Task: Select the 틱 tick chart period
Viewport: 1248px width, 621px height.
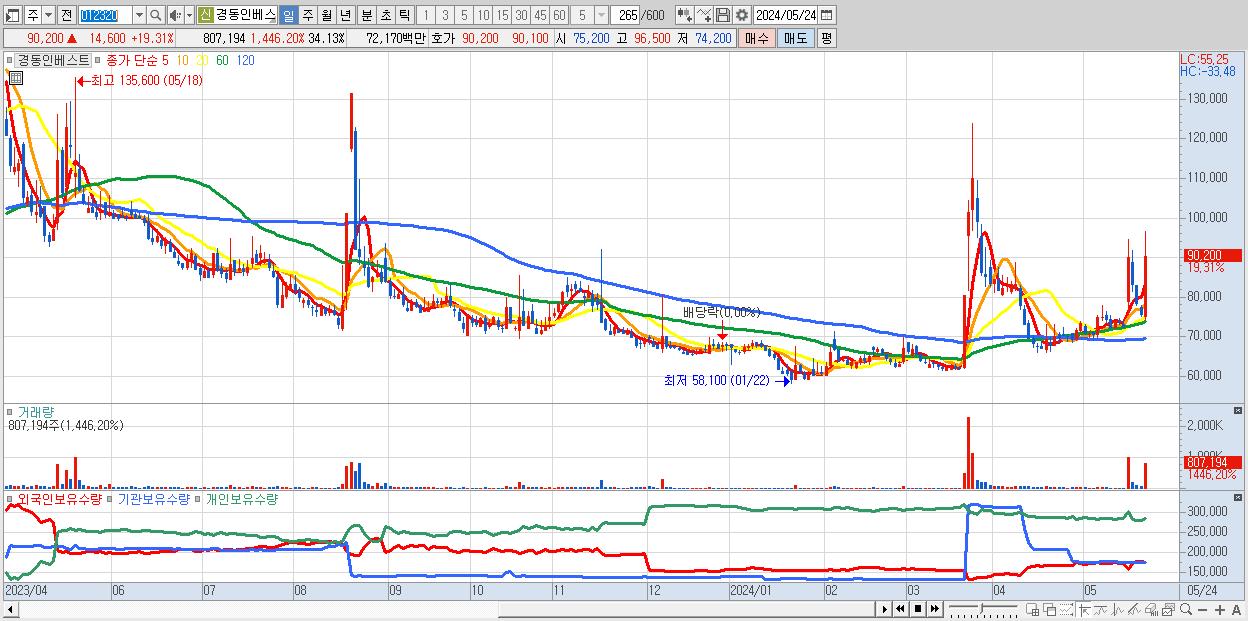Action: [404, 15]
